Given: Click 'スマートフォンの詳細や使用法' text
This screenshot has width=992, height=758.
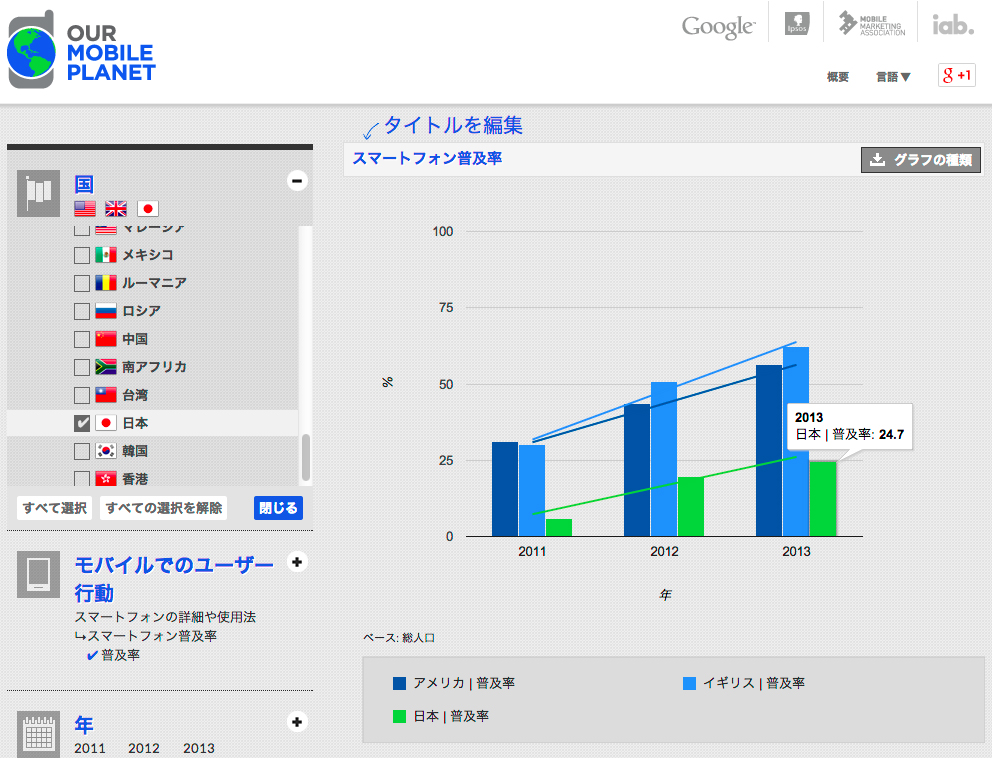Looking at the screenshot, I should click(x=165, y=617).
